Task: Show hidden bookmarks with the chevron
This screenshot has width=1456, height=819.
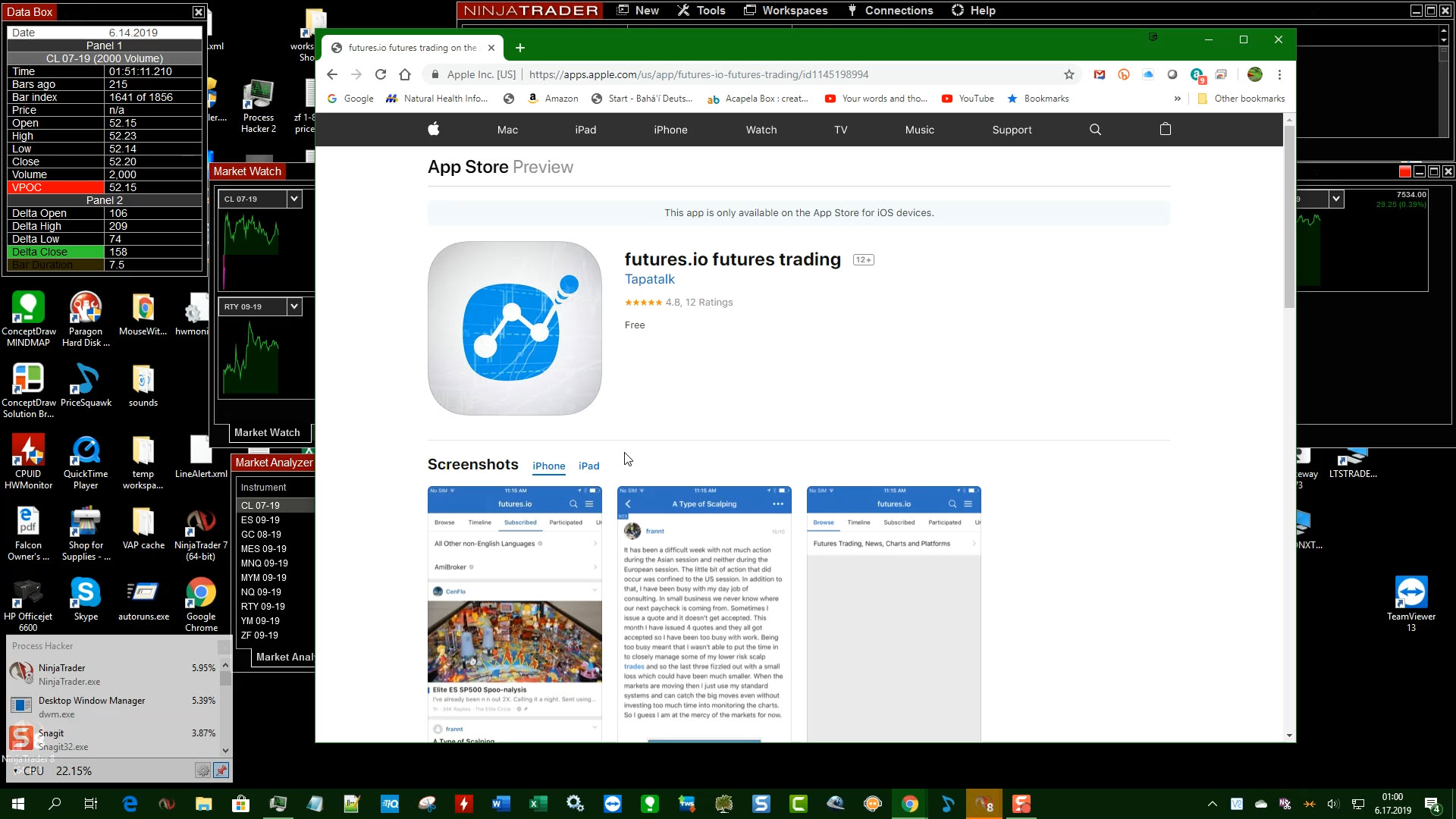Action: (1178, 99)
